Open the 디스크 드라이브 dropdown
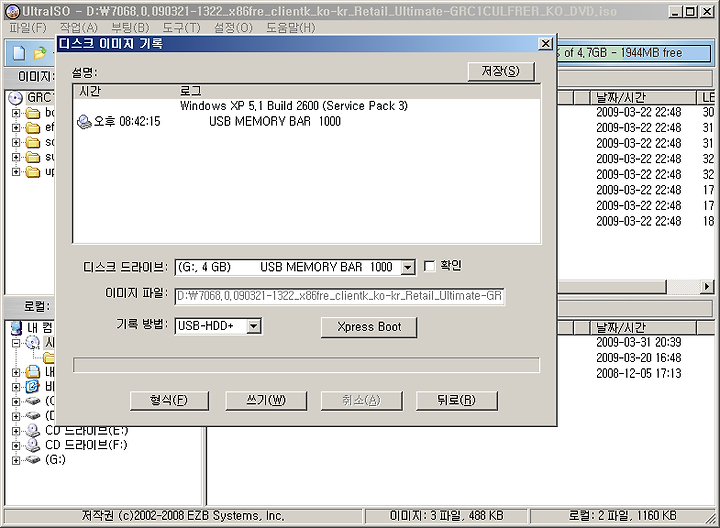720x528 pixels. click(407, 267)
